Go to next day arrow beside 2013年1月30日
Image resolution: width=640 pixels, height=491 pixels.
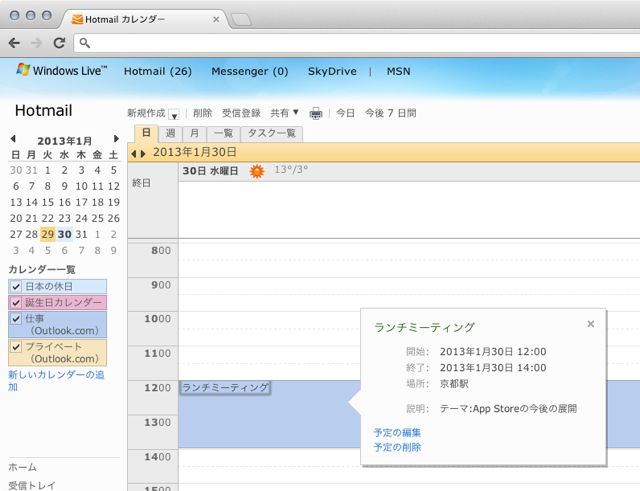pyautogui.click(x=143, y=154)
